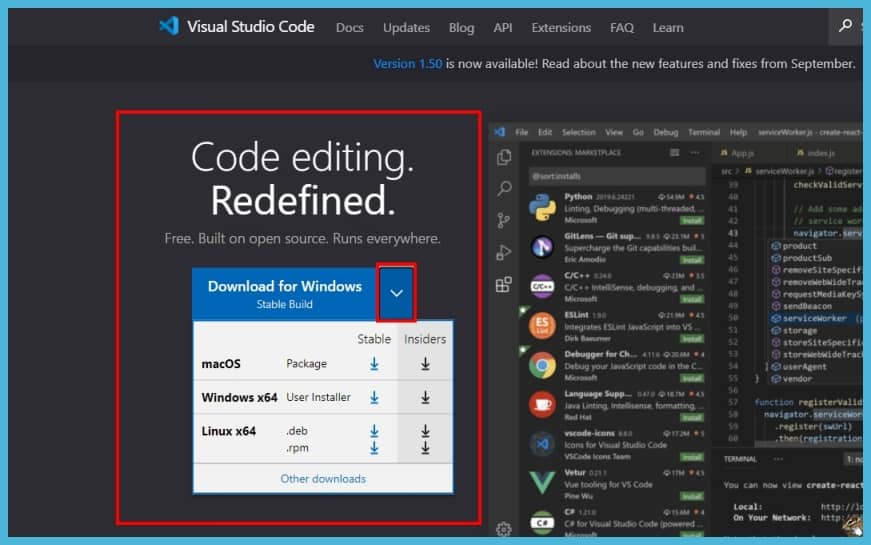The height and width of the screenshot is (545, 871).
Task: Open Terminal menu in the editor preview
Action: [x=704, y=132]
